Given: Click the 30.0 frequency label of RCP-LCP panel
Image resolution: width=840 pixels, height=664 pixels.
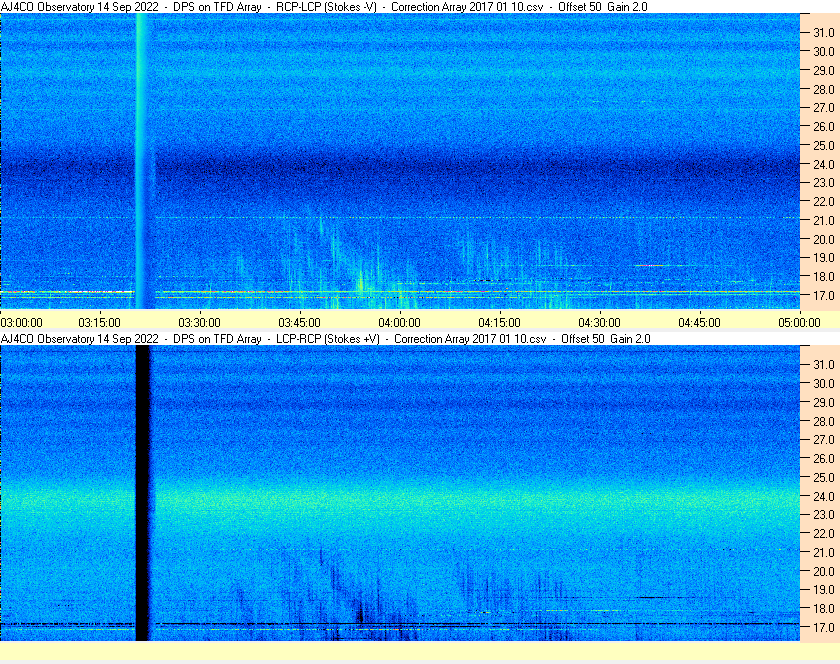Looking at the screenshot, I should pos(824,51).
